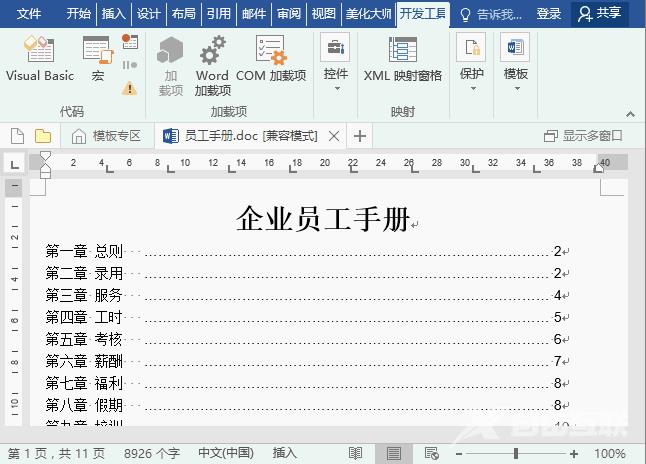Open the Insert (插入) ribbon tab
The height and width of the screenshot is (464, 646).
(x=113, y=14)
